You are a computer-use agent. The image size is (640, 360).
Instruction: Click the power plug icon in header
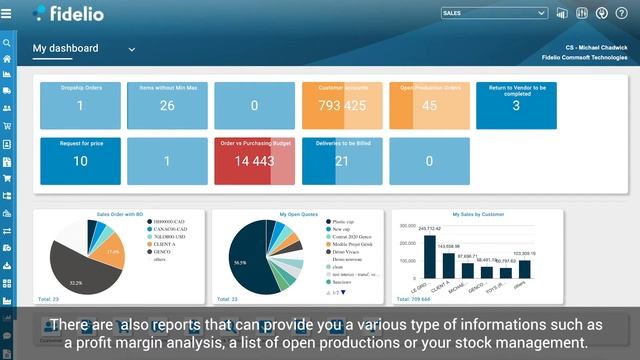coord(602,13)
